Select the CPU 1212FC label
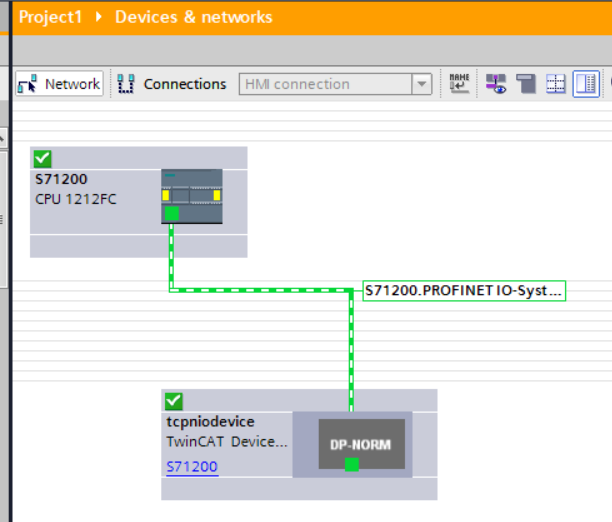The image size is (612, 522). 76,199
